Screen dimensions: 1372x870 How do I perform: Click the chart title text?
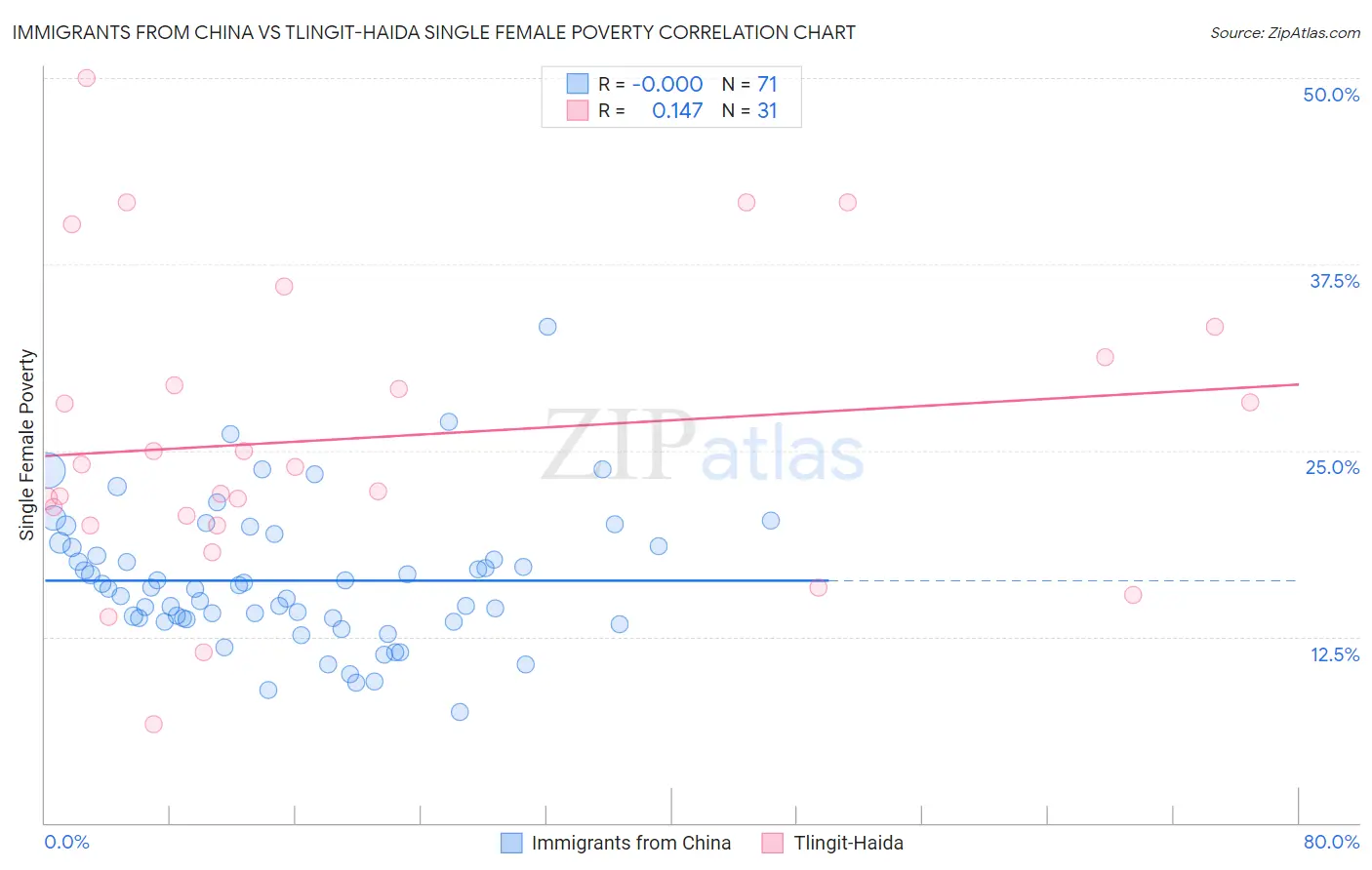point(433,32)
